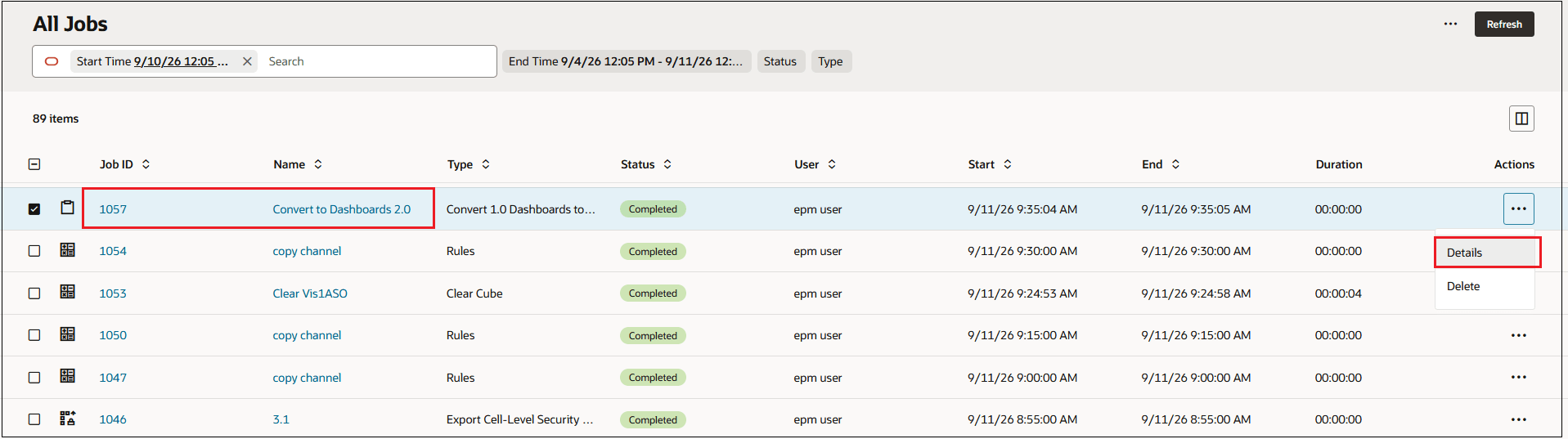Sort by Name column

click(x=318, y=164)
